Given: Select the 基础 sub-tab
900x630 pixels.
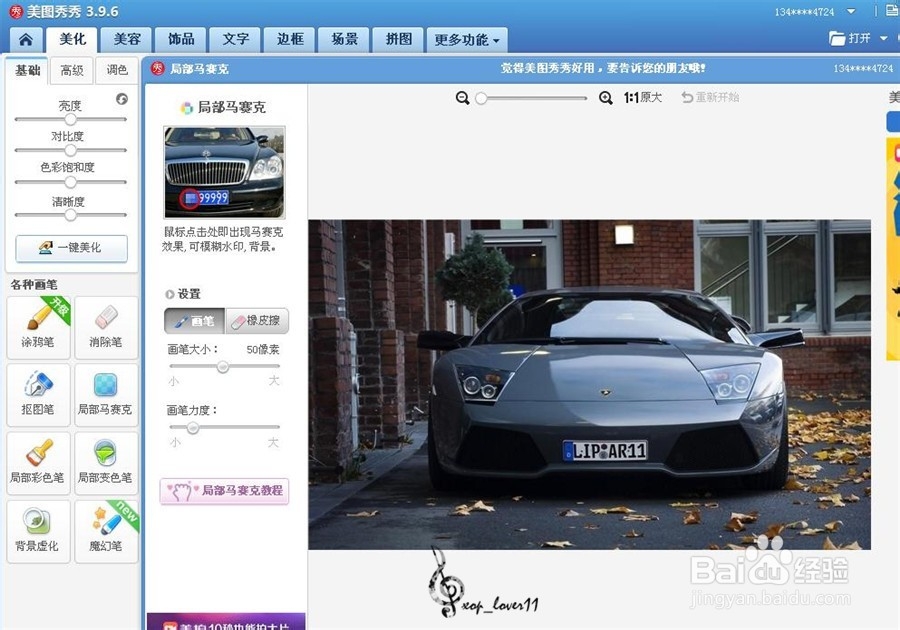Looking at the screenshot, I should [28, 70].
